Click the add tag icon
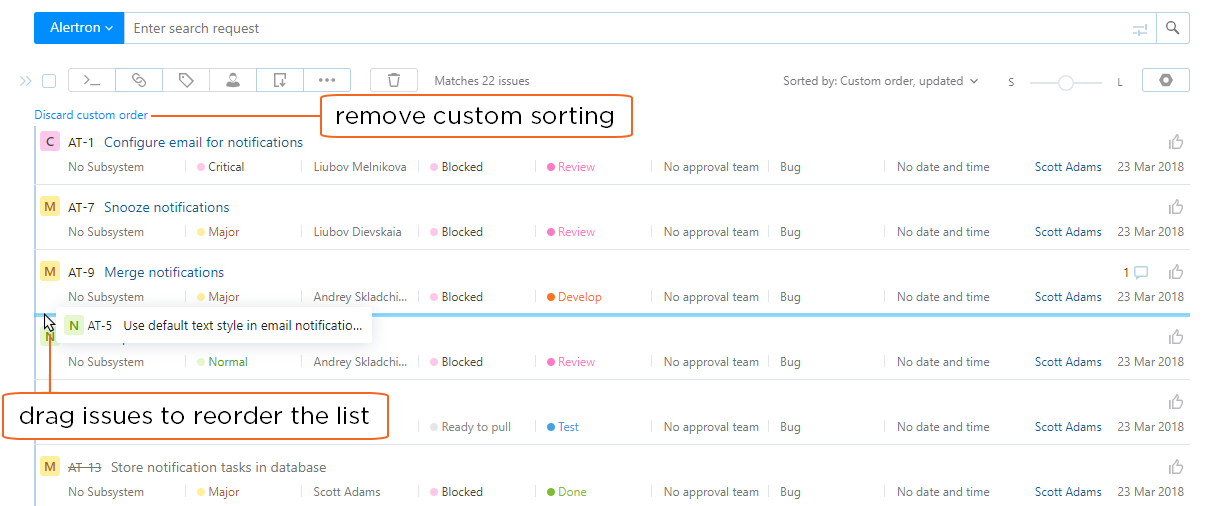Image resolution: width=1221 pixels, height=506 pixels. tap(186, 81)
